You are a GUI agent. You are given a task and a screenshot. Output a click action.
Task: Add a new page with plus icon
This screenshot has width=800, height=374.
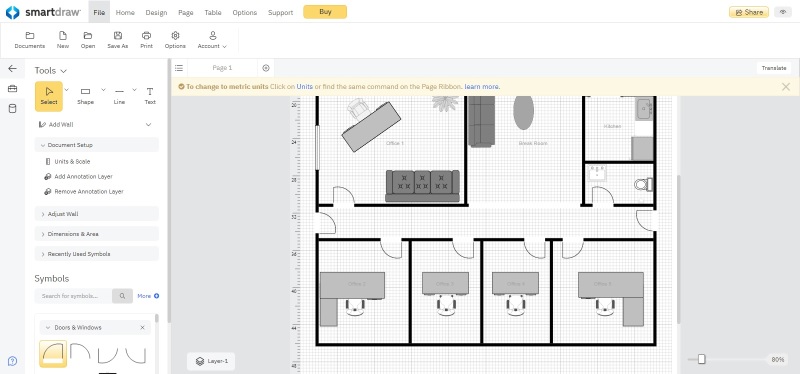(x=266, y=68)
